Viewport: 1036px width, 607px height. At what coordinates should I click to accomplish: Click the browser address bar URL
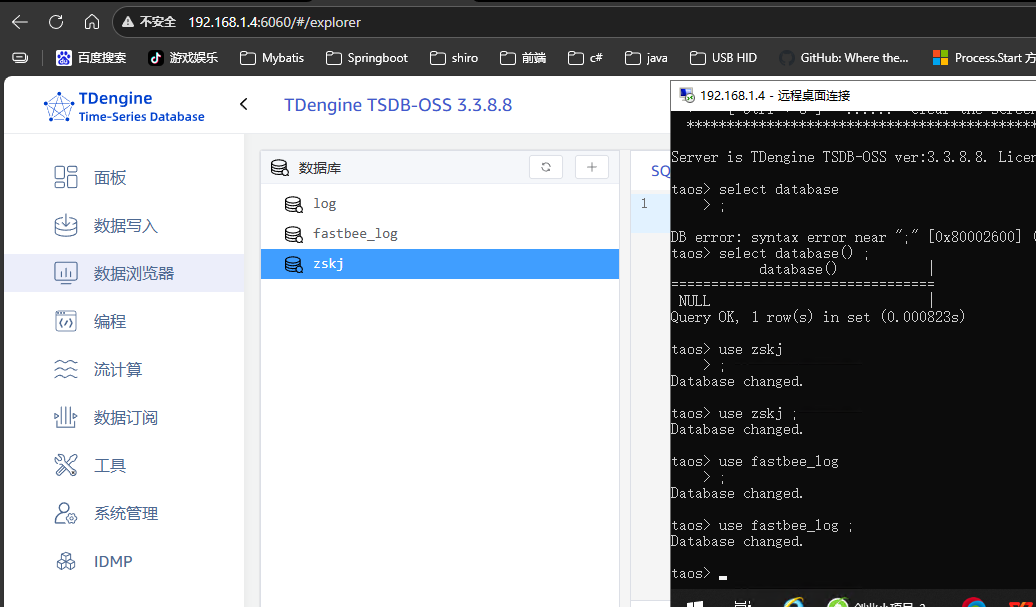(x=274, y=21)
